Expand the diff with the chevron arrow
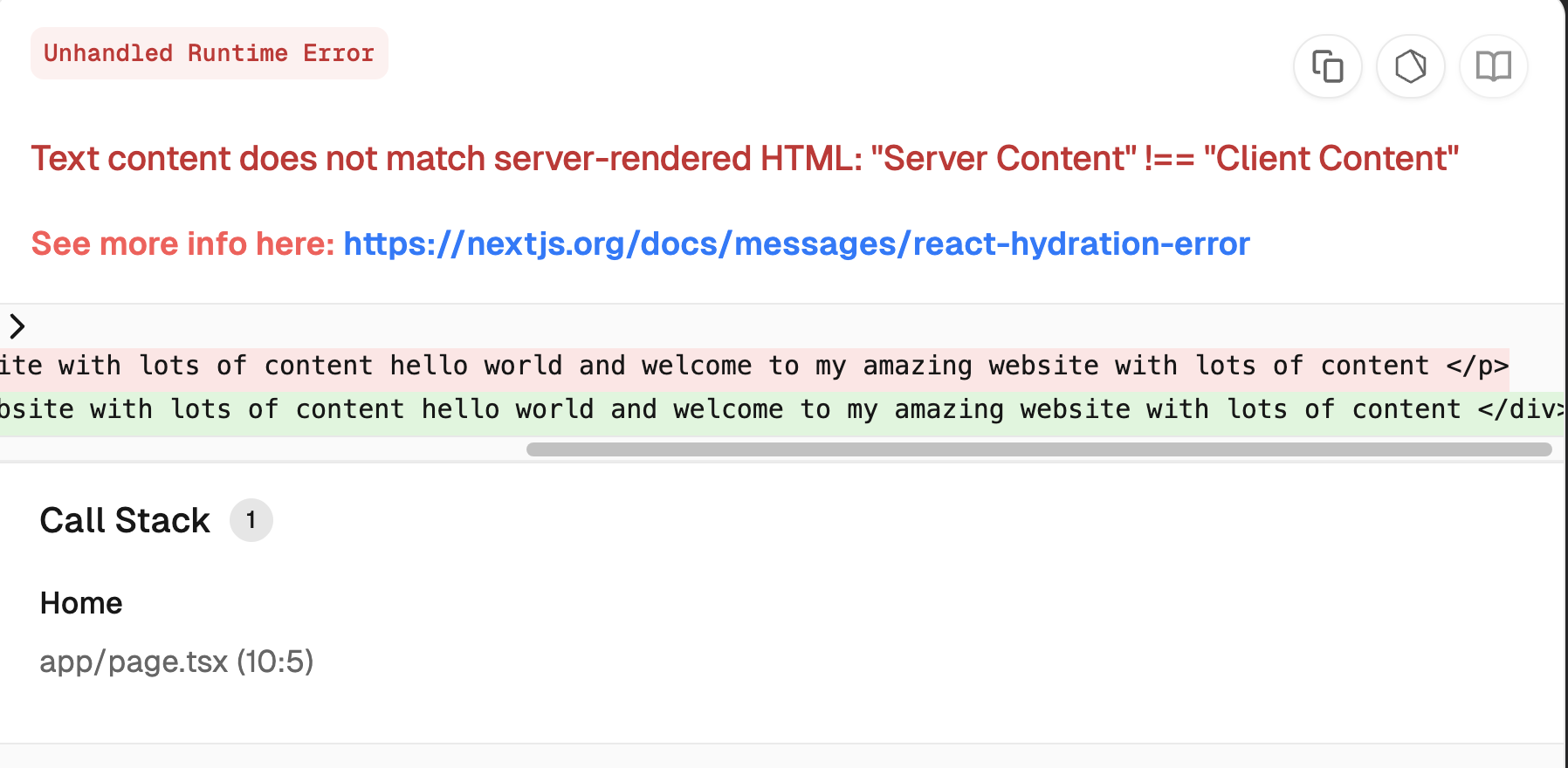 (x=17, y=326)
